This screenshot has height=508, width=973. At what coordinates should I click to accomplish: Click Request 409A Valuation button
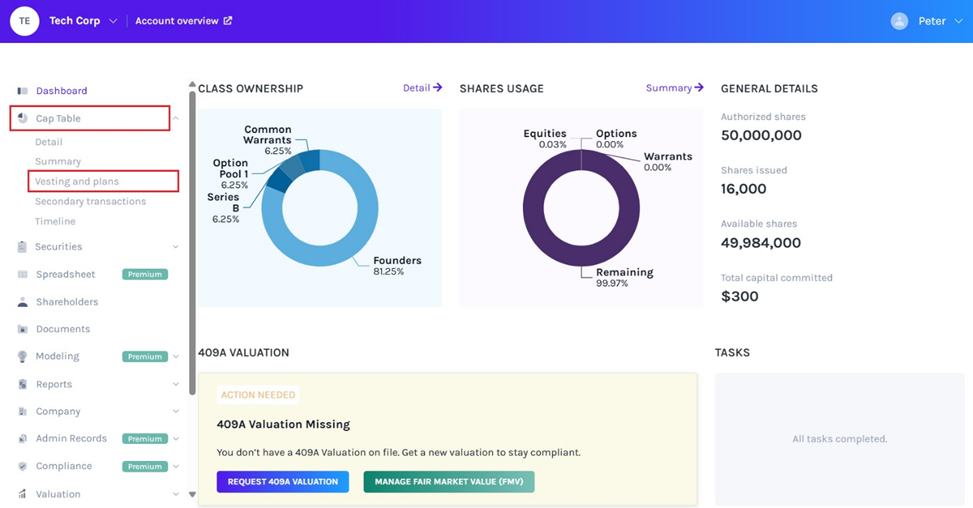pyautogui.click(x=282, y=482)
